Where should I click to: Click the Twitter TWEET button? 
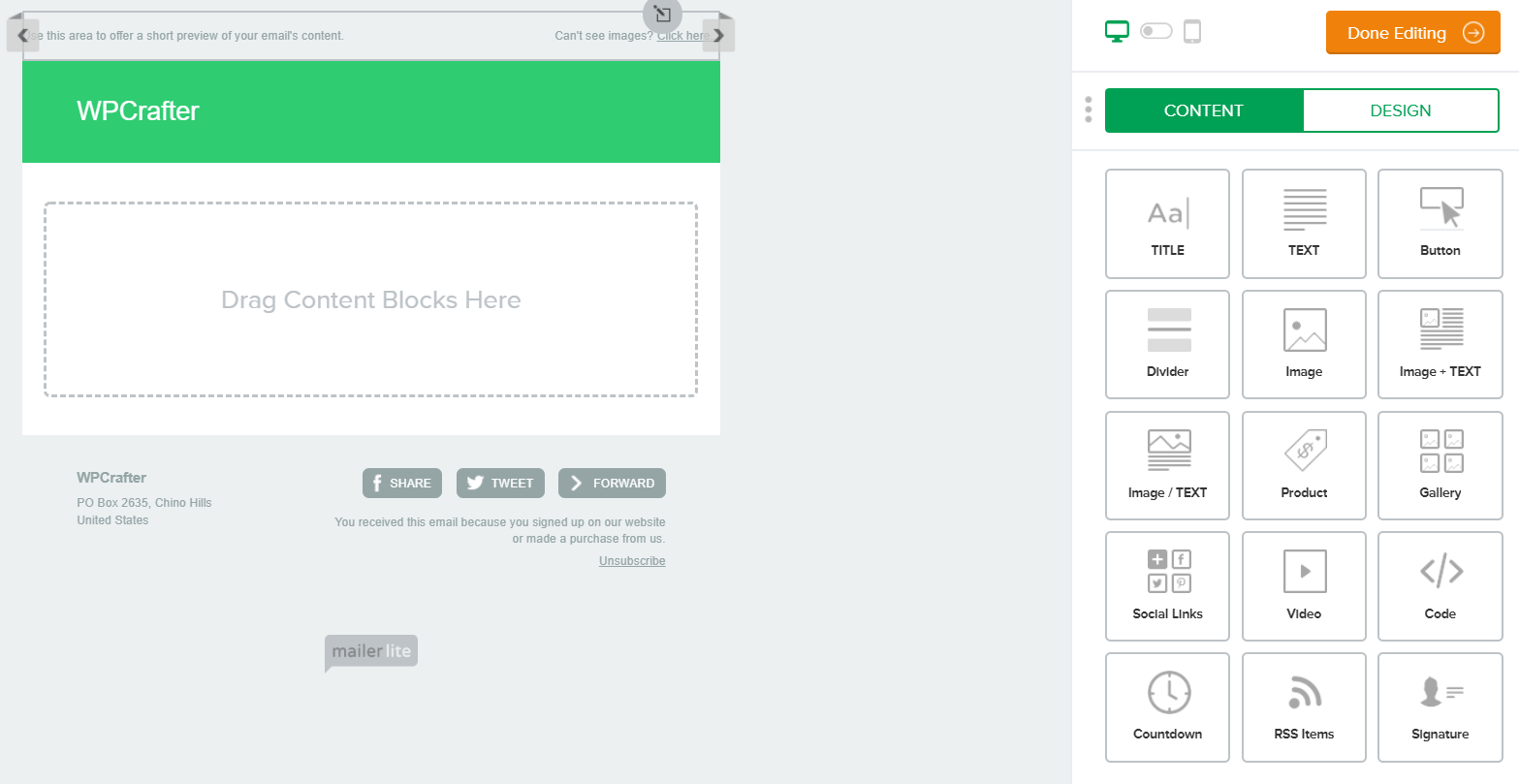[x=500, y=483]
